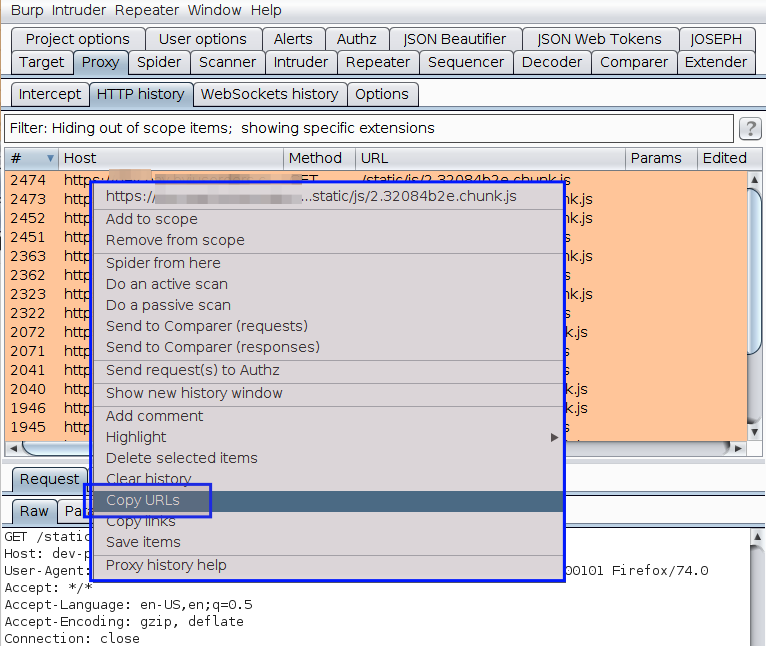Switch to Comparer tab

tap(634, 63)
